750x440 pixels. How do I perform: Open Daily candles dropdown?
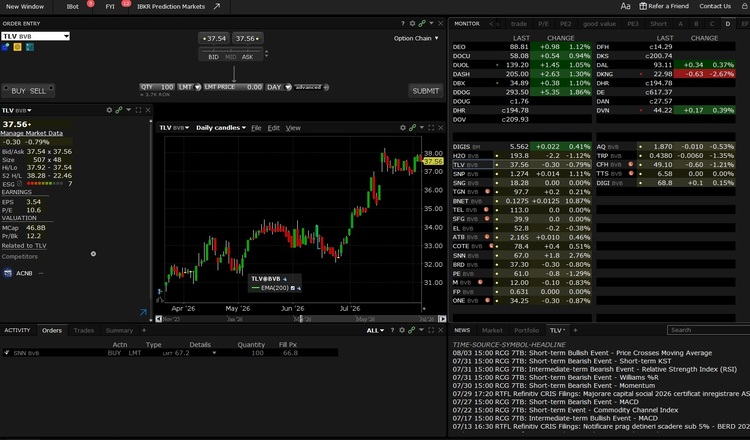pyautogui.click(x=221, y=128)
